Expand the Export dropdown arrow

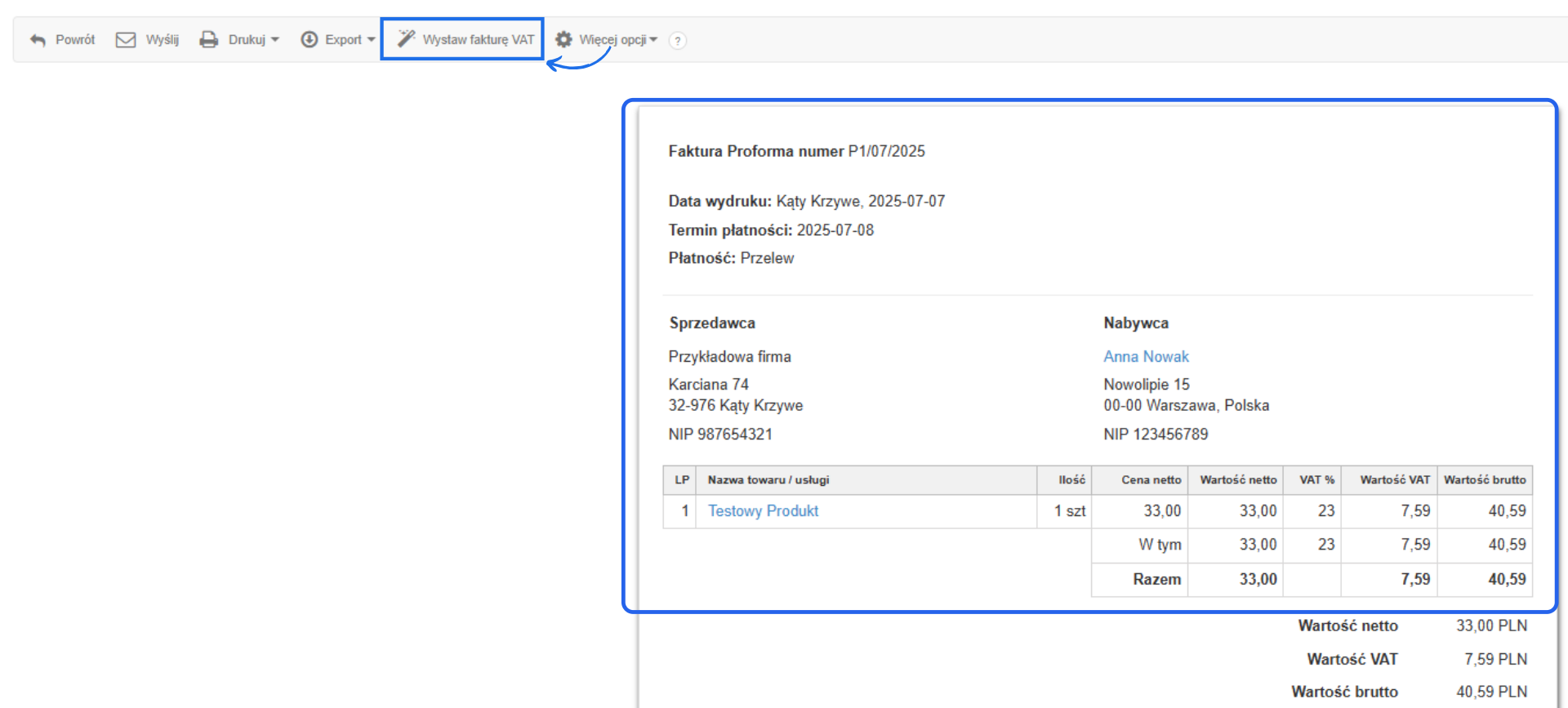pos(372,40)
